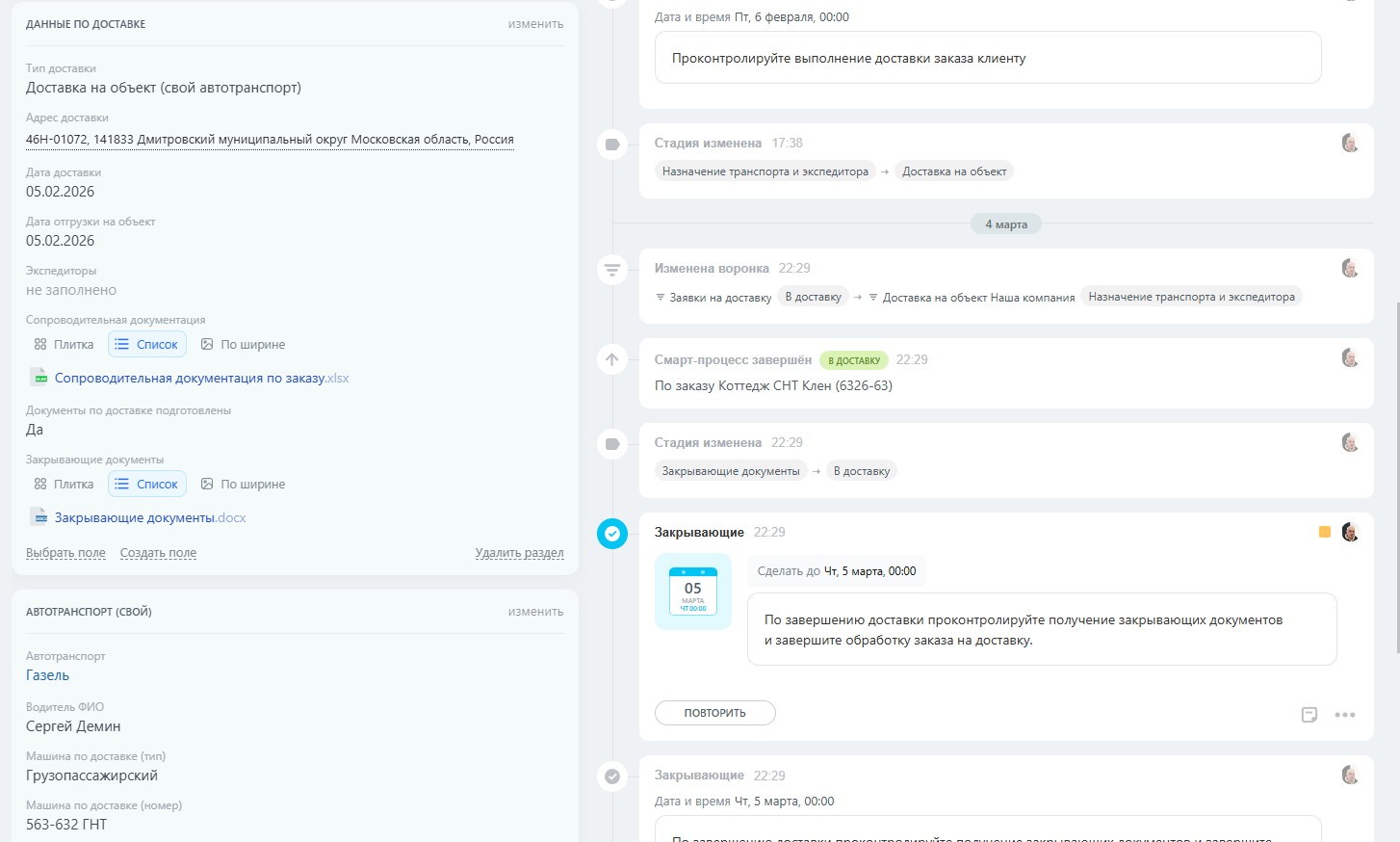Click the funnel icon beside Изменена воронка

[x=612, y=270]
